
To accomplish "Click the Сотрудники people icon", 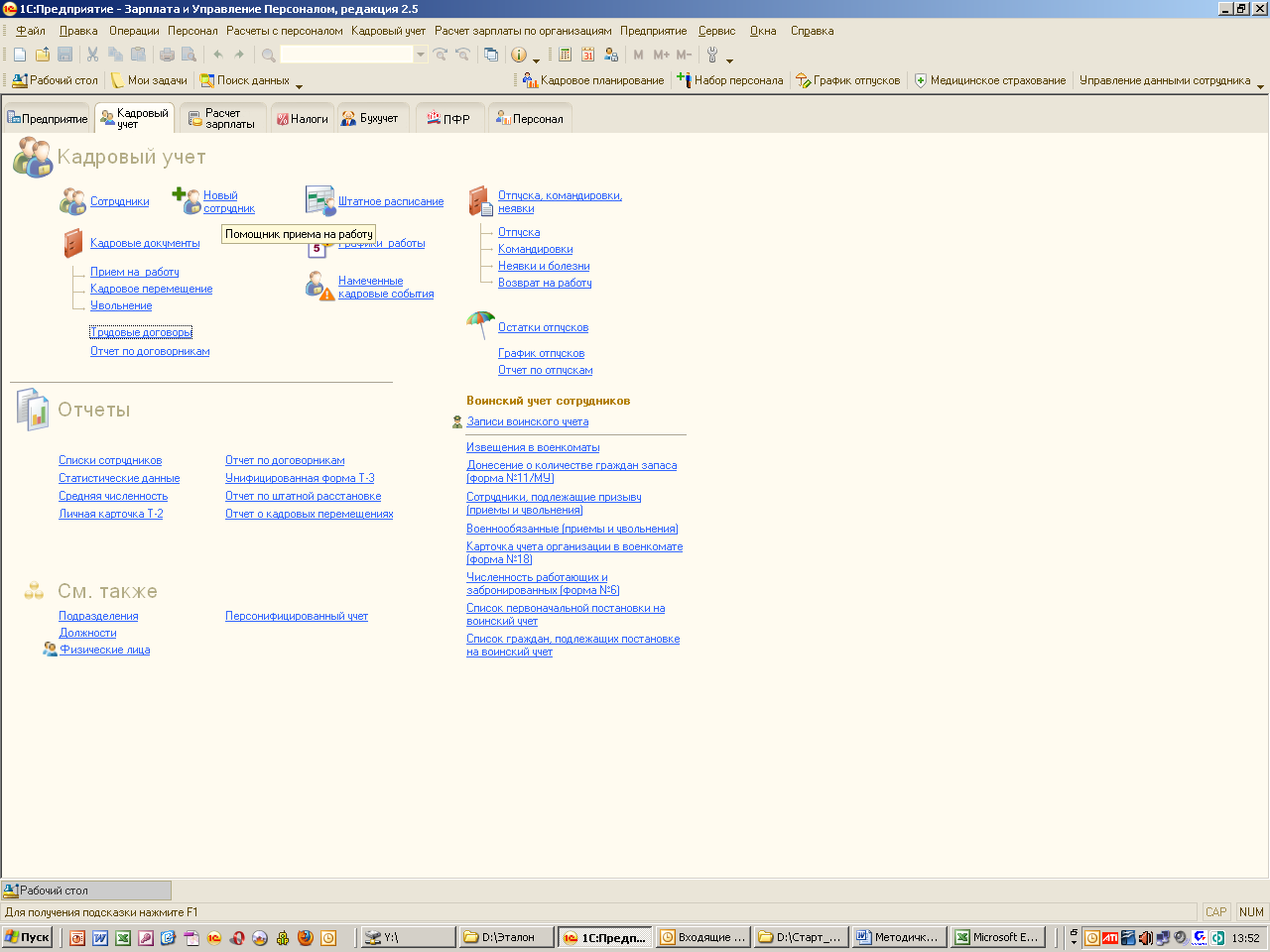I will [72, 201].
